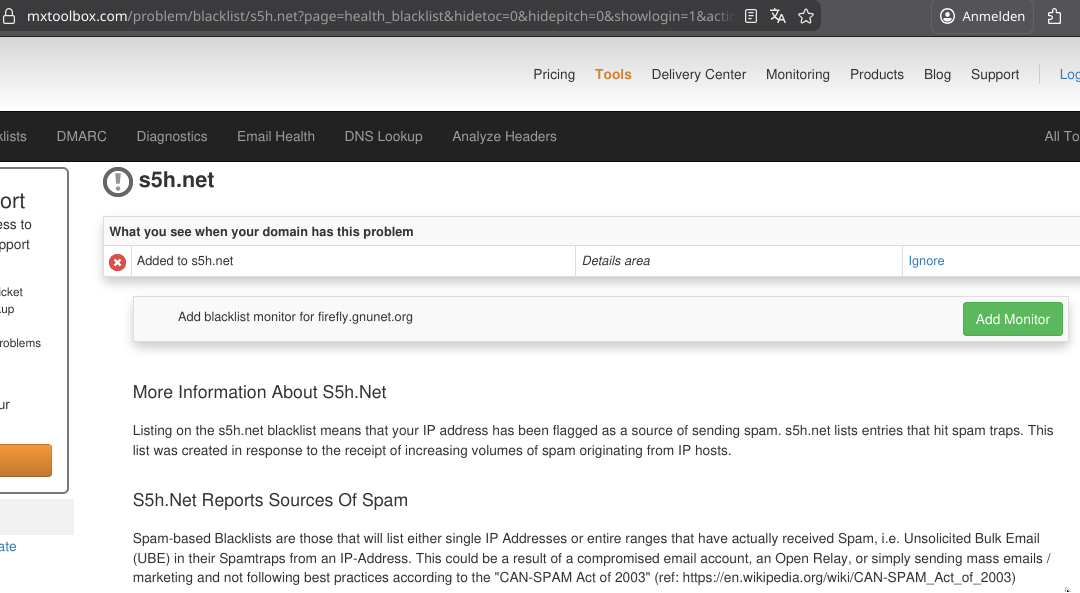Switch to the DMARC tab
This screenshot has height=593, width=1080.
[x=82, y=136]
